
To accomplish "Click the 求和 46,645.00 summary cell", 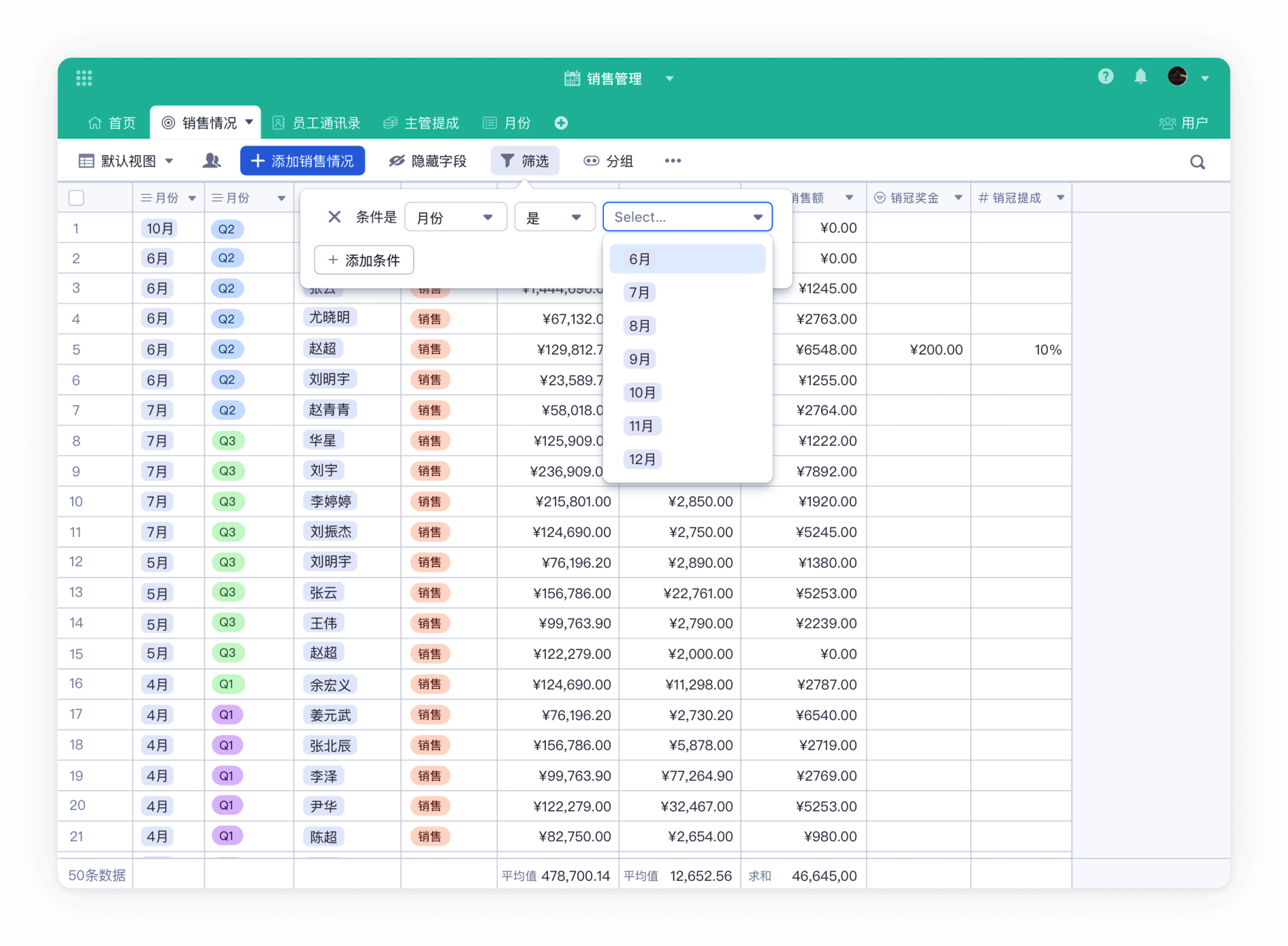I will click(x=803, y=876).
